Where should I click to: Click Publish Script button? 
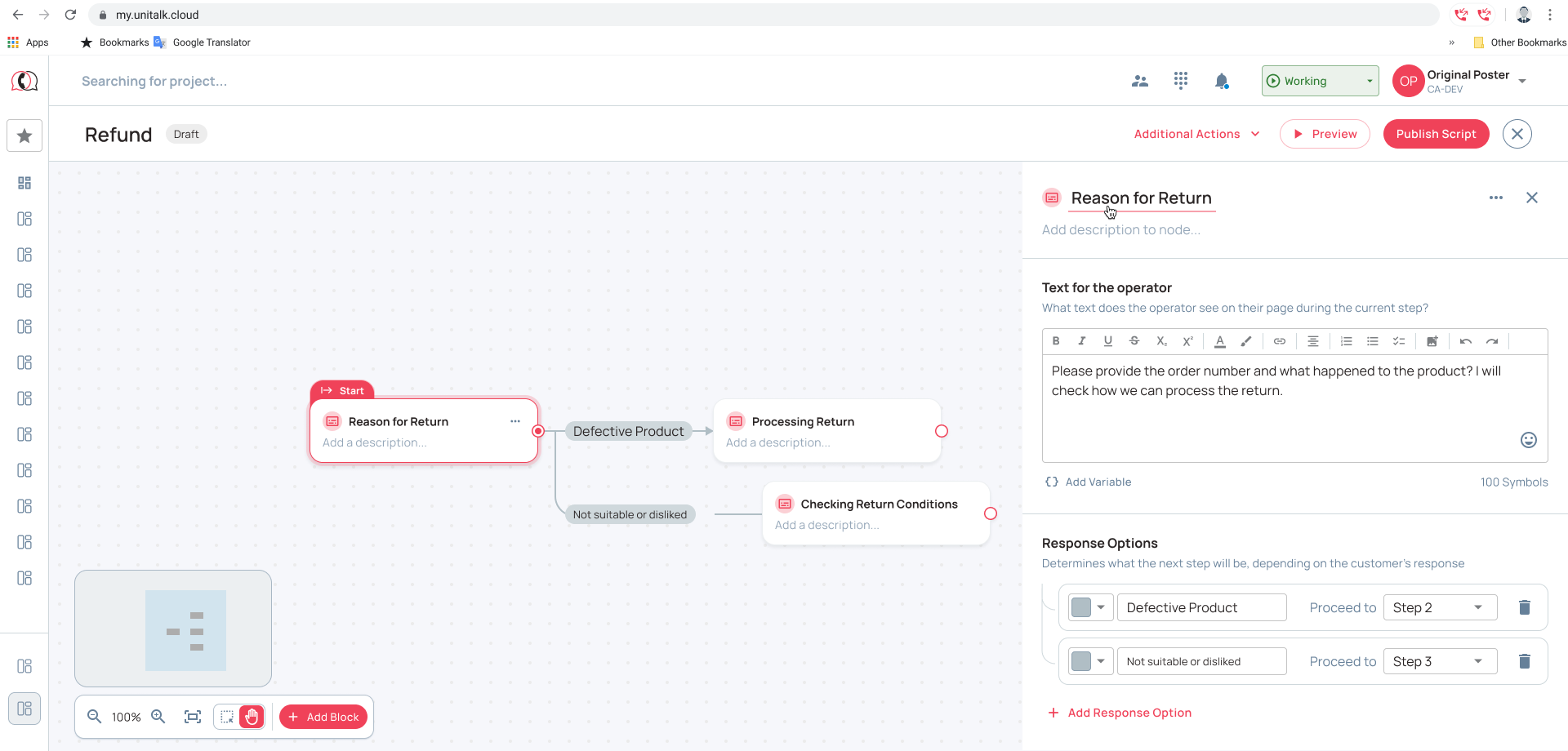1436,134
